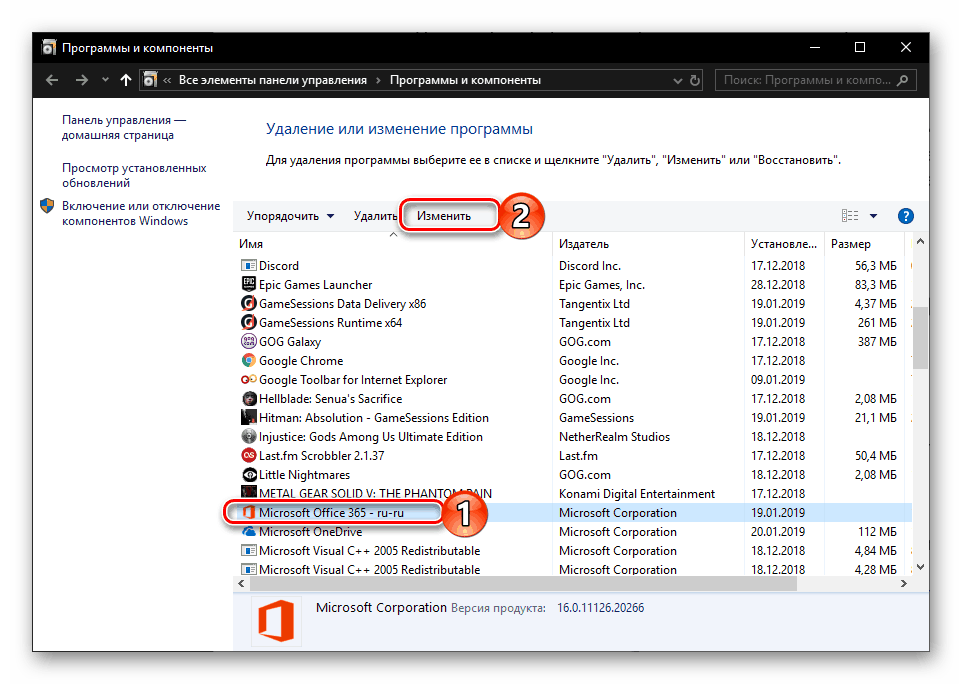Image resolution: width=962 pixels, height=684 pixels.
Task: Open the help question mark icon
Action: point(906,216)
